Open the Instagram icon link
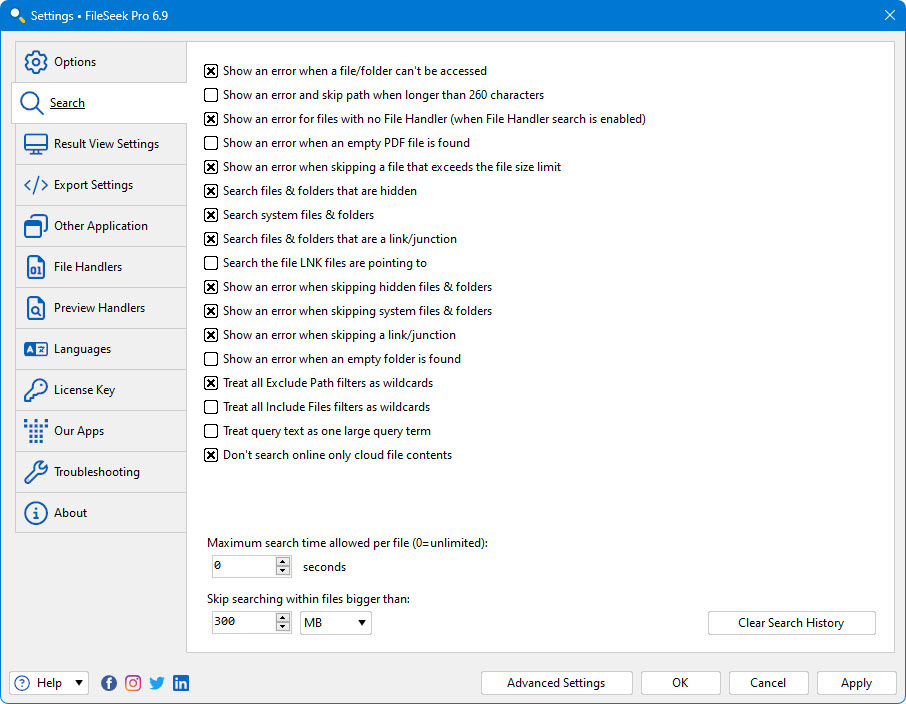 [x=133, y=683]
